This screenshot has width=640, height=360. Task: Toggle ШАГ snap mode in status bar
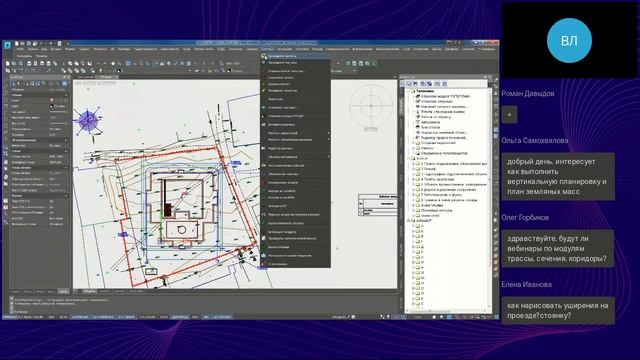(x=52, y=317)
